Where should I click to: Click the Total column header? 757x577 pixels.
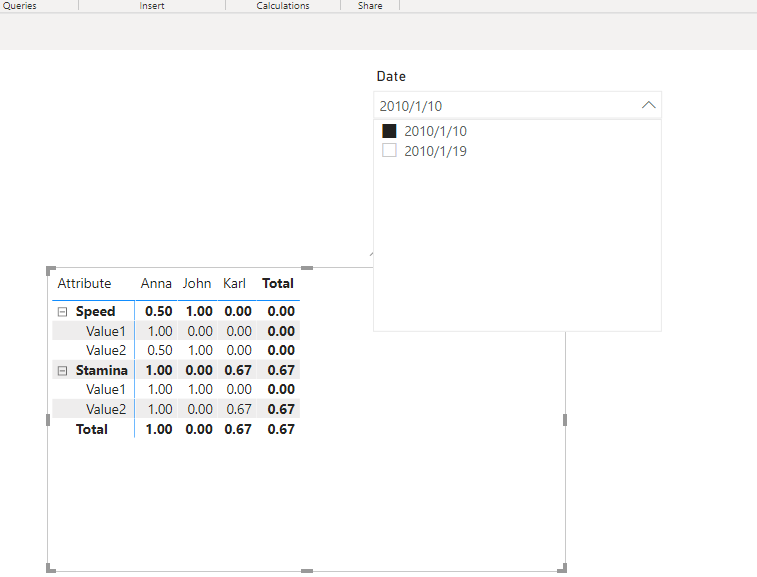pyautogui.click(x=278, y=283)
